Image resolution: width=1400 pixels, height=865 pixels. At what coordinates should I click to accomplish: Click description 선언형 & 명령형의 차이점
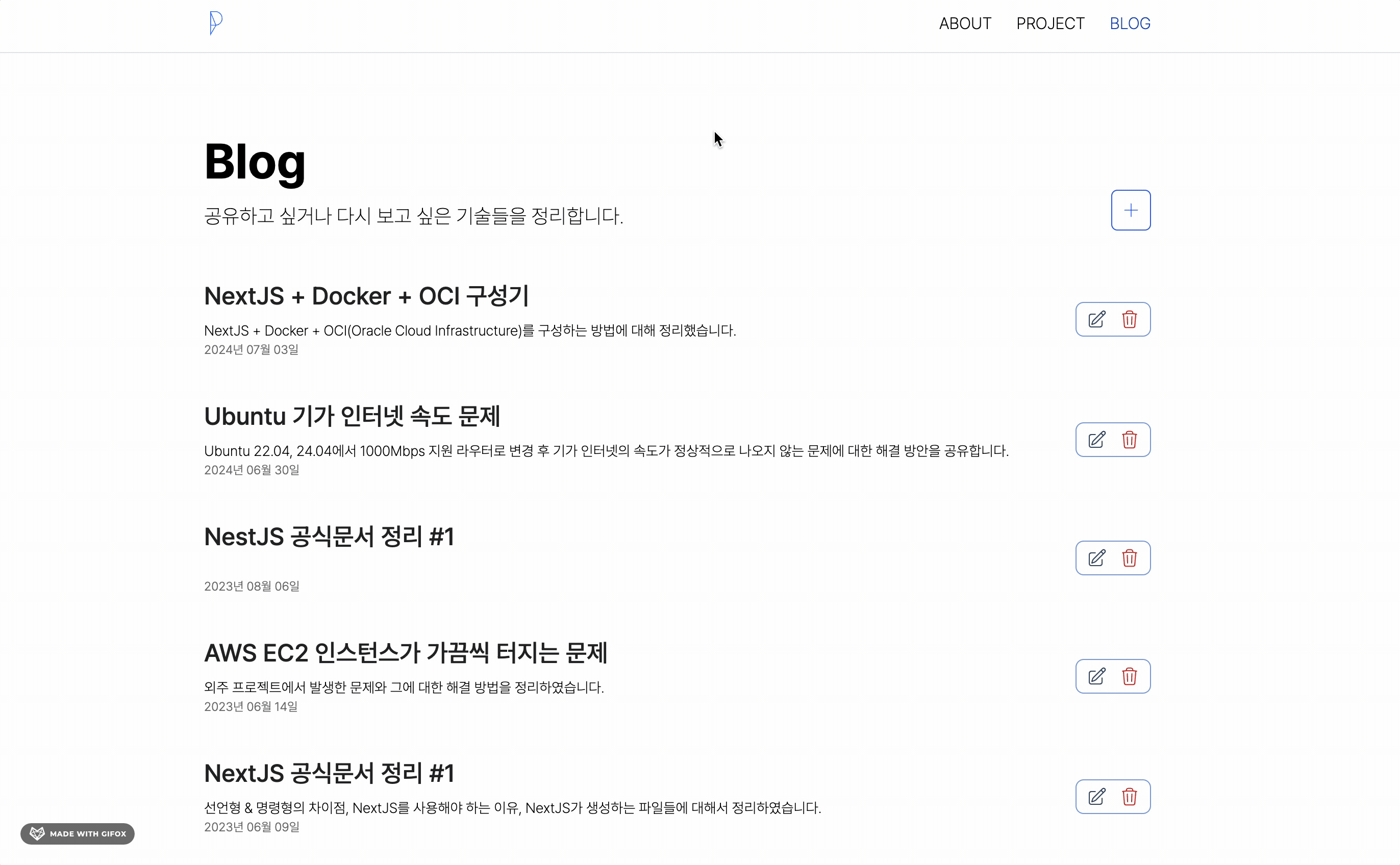(513, 808)
